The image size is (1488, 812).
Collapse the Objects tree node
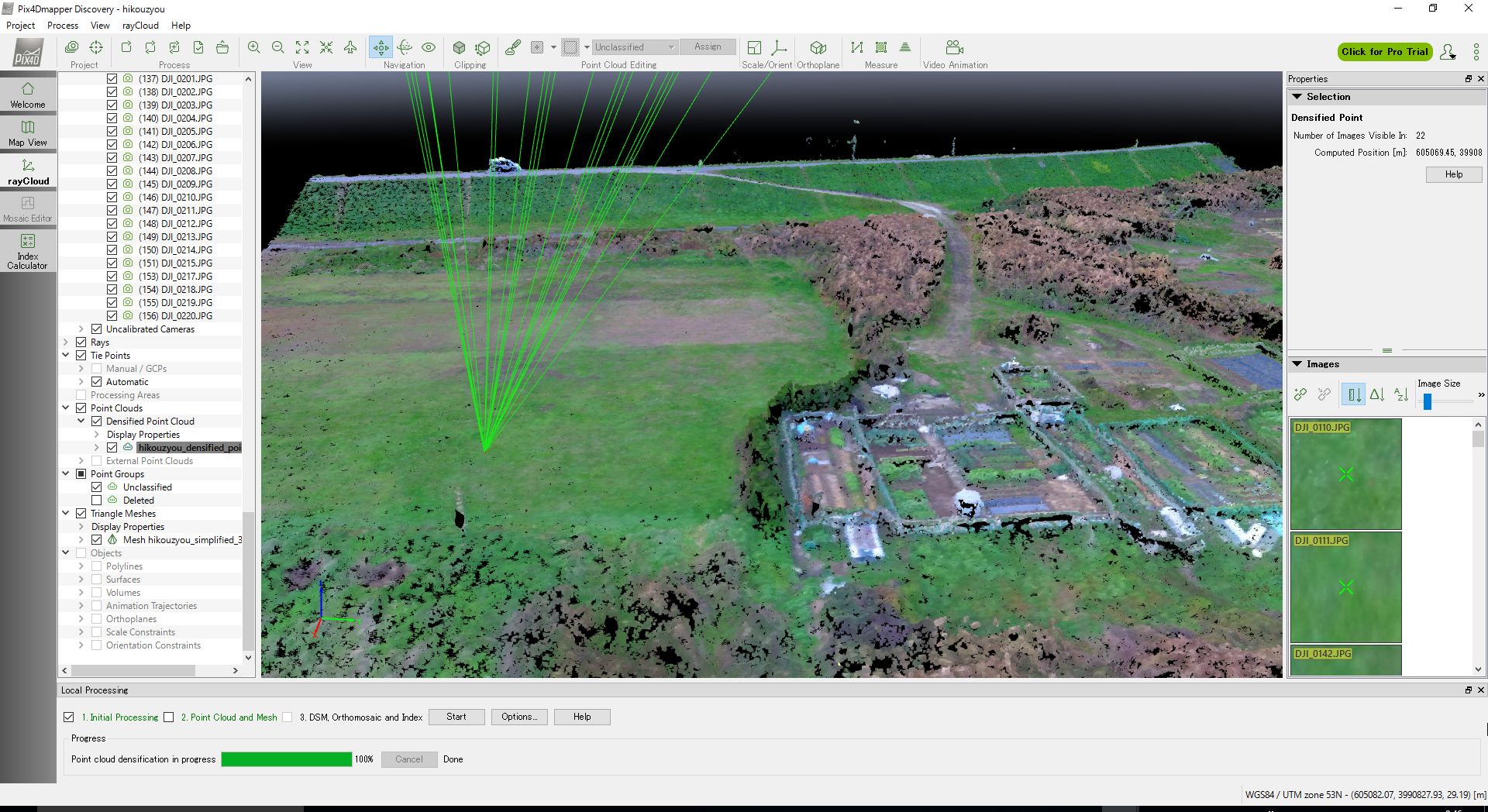(66, 552)
